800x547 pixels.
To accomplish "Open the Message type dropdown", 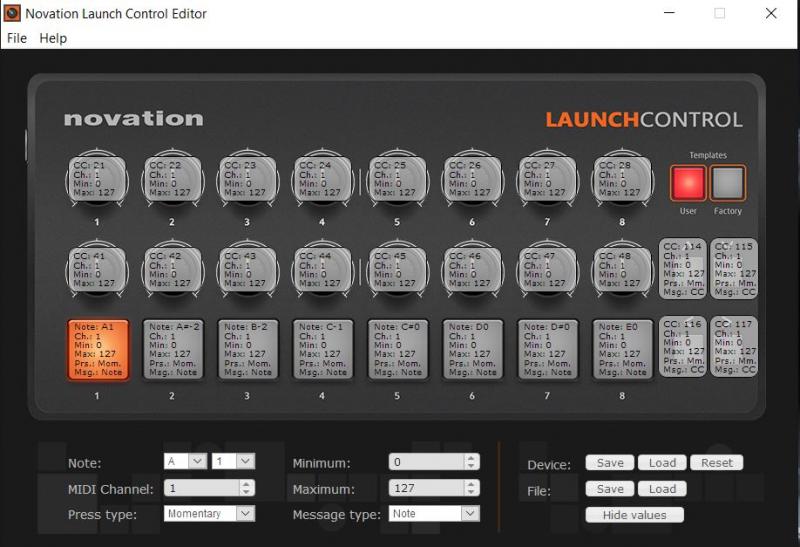I will click(434, 513).
